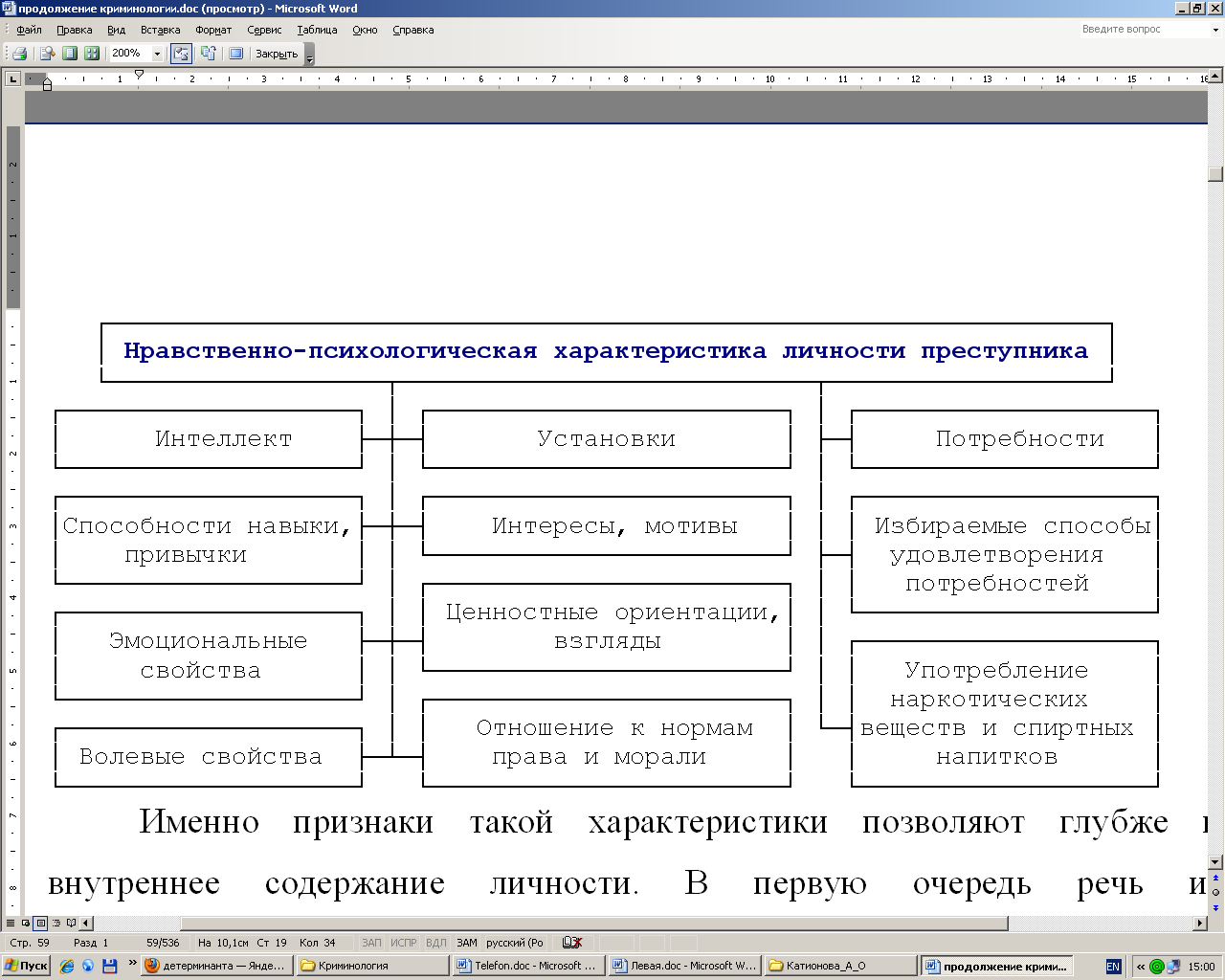Switch to Криминология folder taskbar button
Screen dimensions: 1225x980
pos(371,966)
